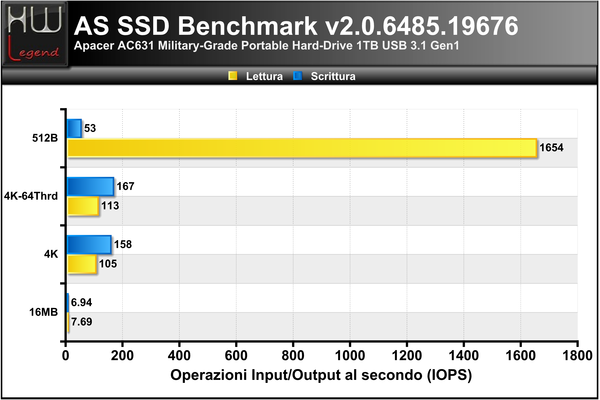
Task: Select the Scrittura legend label
Action: coord(333,76)
